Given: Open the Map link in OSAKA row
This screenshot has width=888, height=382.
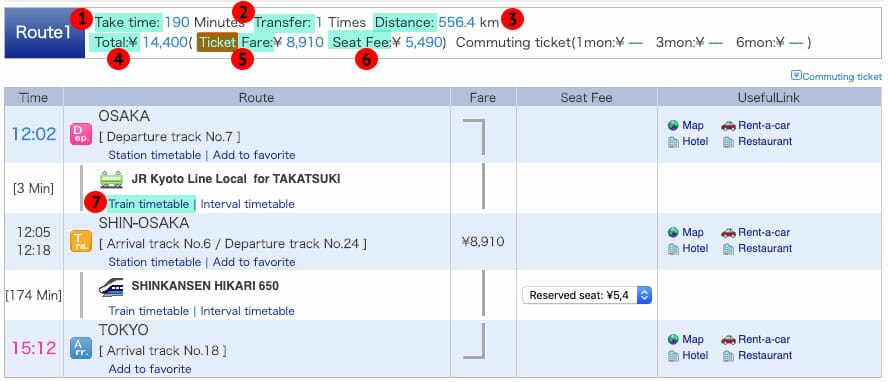Looking at the screenshot, I should 693,126.
